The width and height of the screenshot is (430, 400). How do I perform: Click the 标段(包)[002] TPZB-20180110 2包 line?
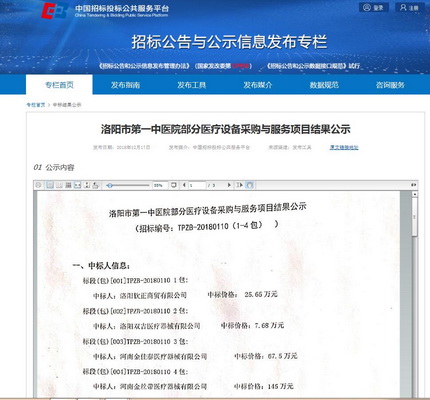coord(135,311)
